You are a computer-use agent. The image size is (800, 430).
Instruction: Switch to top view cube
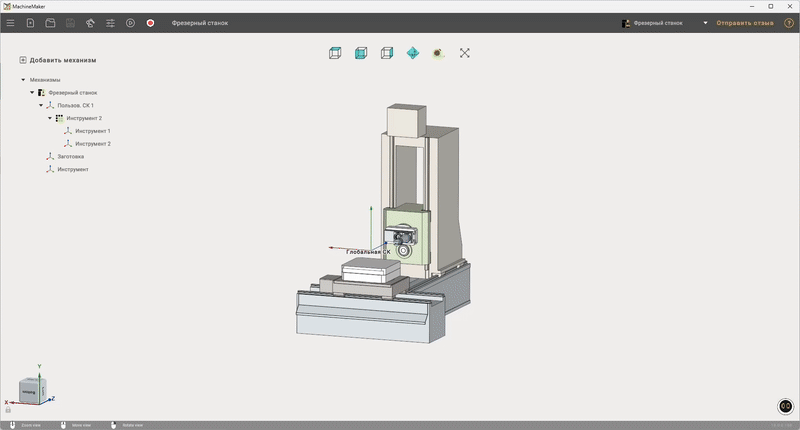coord(335,53)
